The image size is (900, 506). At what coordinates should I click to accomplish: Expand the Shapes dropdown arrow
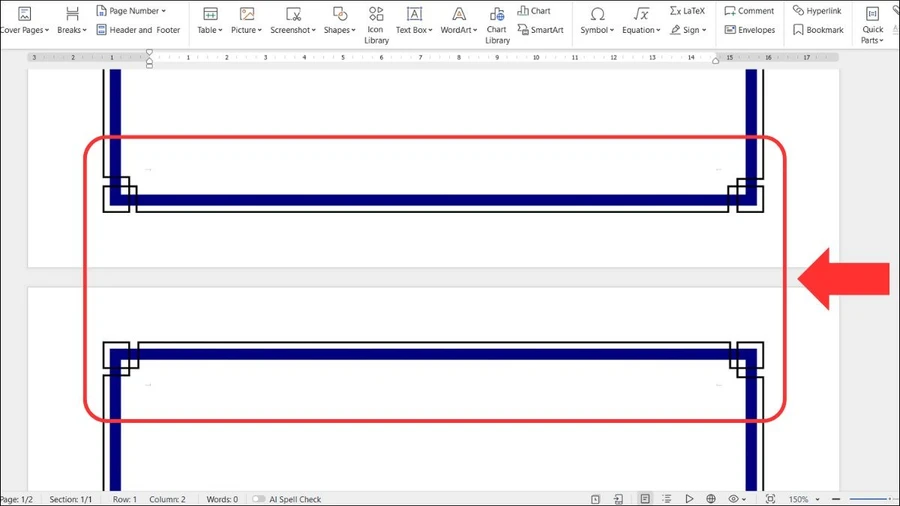354,30
